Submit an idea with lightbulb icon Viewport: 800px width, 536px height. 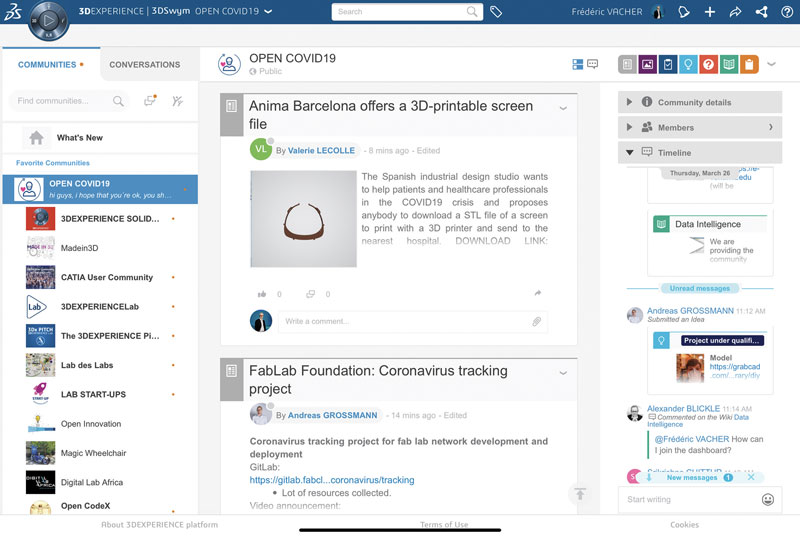(688, 64)
